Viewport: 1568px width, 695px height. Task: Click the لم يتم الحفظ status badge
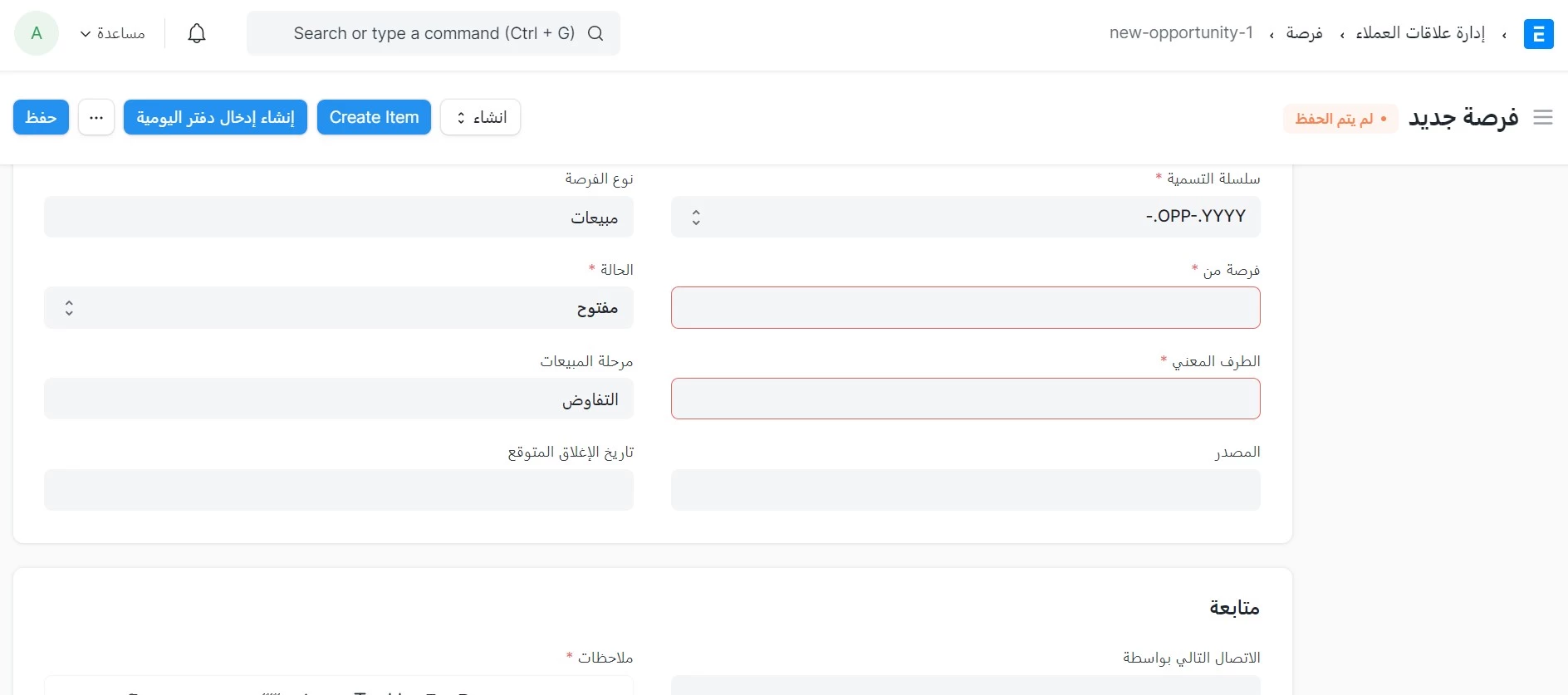1340,119
